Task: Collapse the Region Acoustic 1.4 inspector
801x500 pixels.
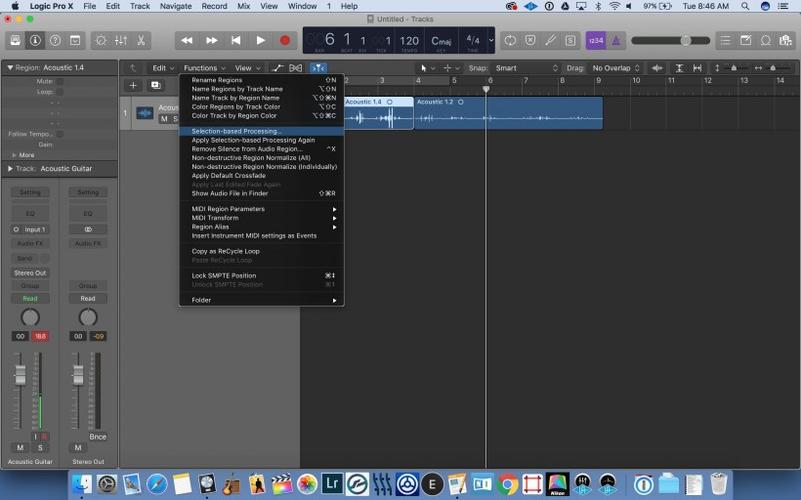Action: click(x=10, y=67)
